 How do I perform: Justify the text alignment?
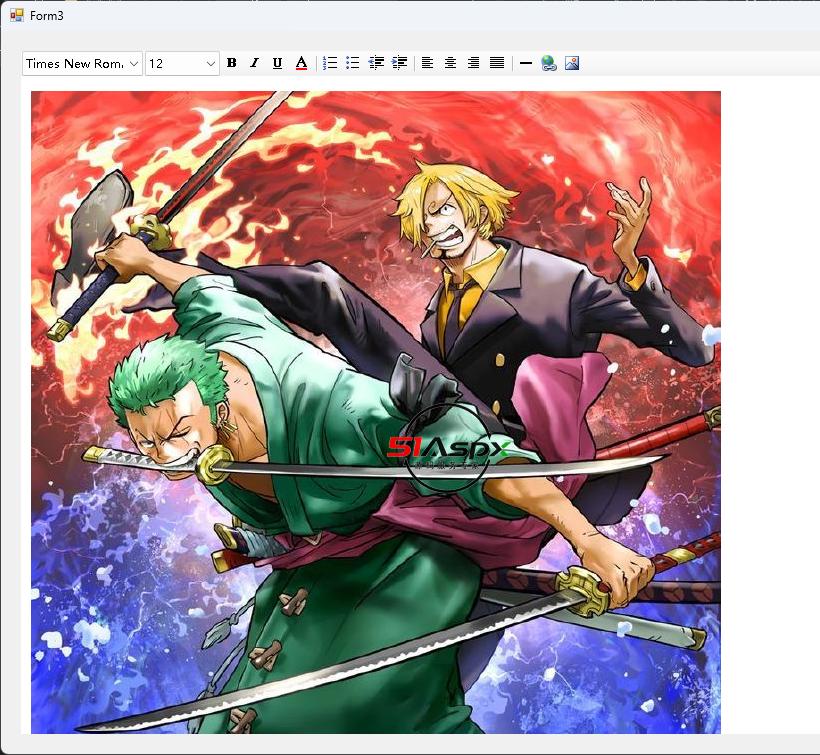[x=497, y=63]
